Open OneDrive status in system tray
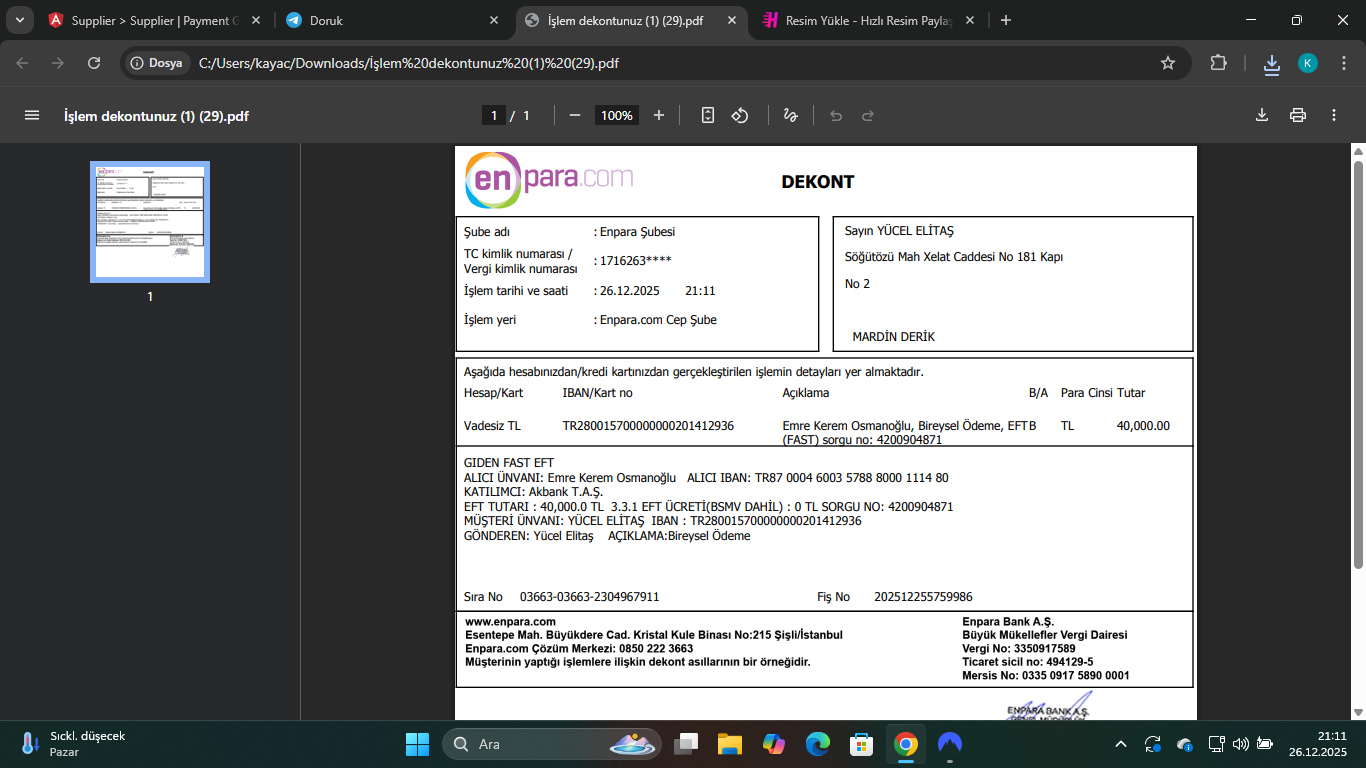Viewport: 1366px width, 768px height. point(1185,744)
